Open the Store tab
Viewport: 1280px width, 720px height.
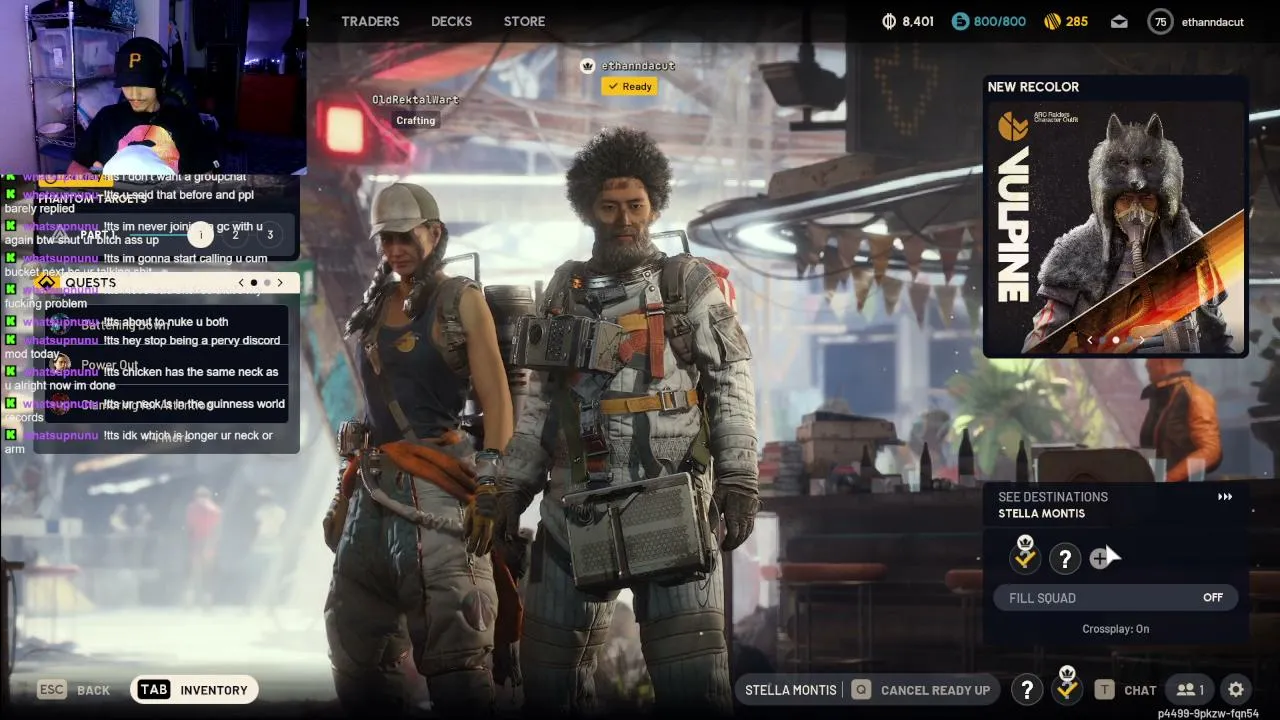point(524,21)
